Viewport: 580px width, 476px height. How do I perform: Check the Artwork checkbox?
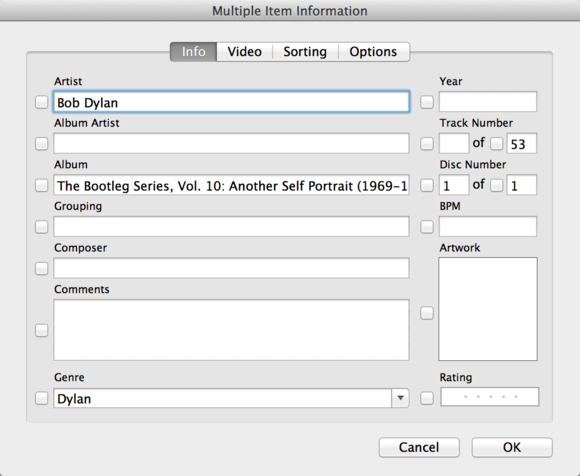click(427, 313)
